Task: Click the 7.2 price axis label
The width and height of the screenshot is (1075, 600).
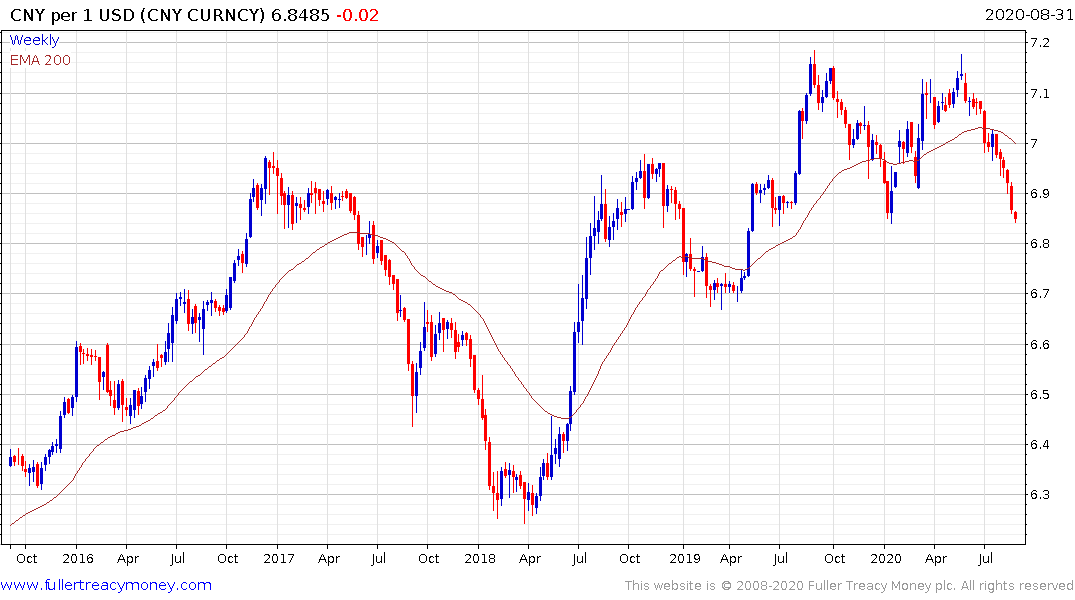Action: (x=1039, y=43)
